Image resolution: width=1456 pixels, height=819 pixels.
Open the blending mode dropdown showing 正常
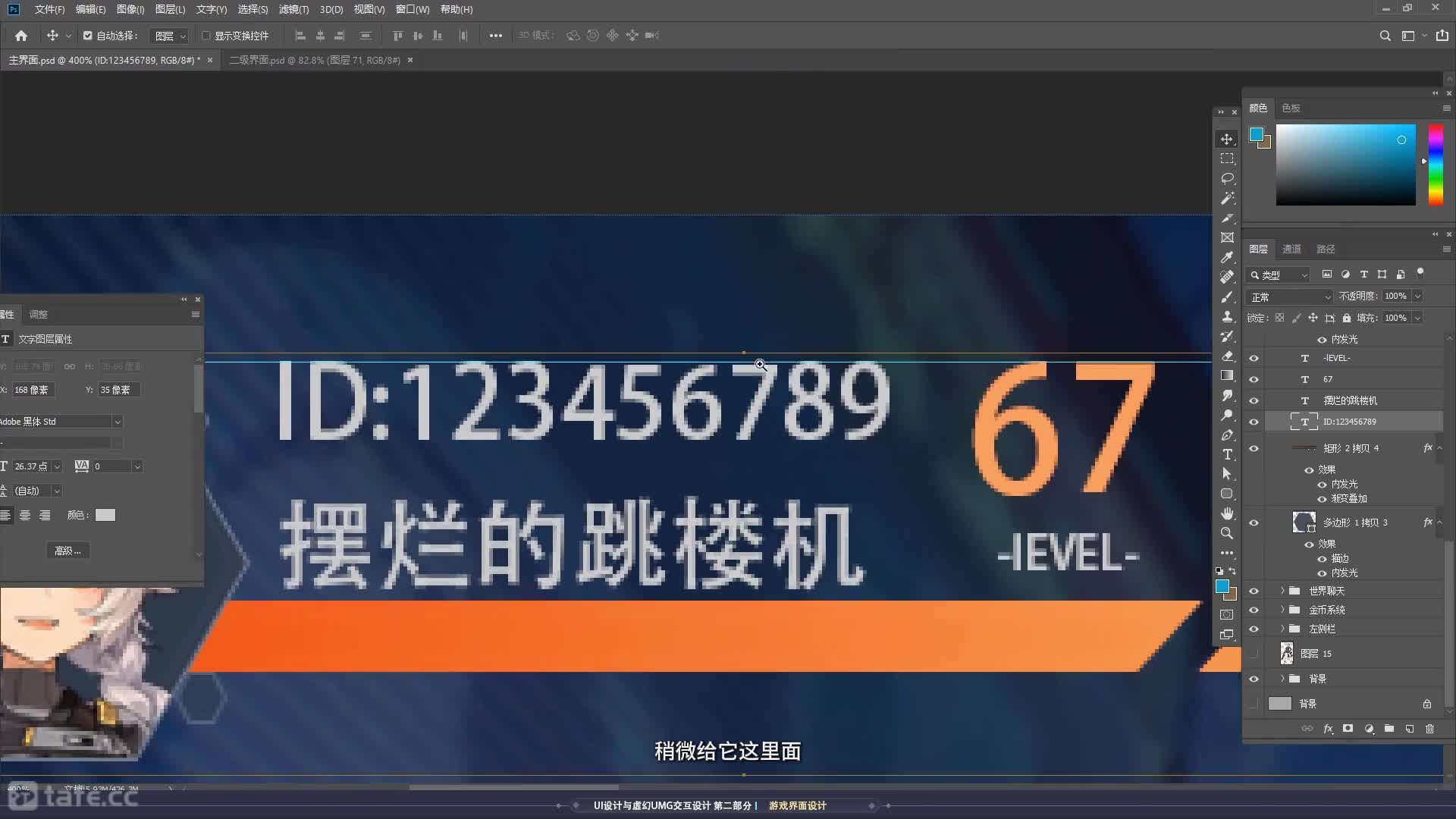coord(1289,297)
